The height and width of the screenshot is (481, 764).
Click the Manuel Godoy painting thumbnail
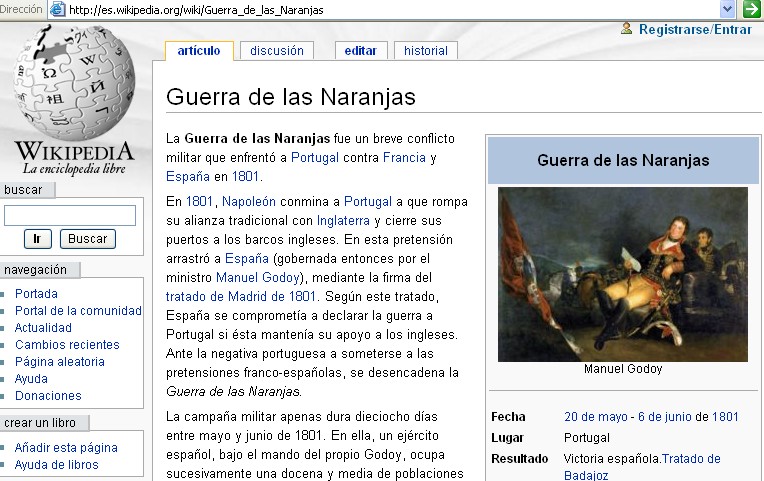point(623,274)
